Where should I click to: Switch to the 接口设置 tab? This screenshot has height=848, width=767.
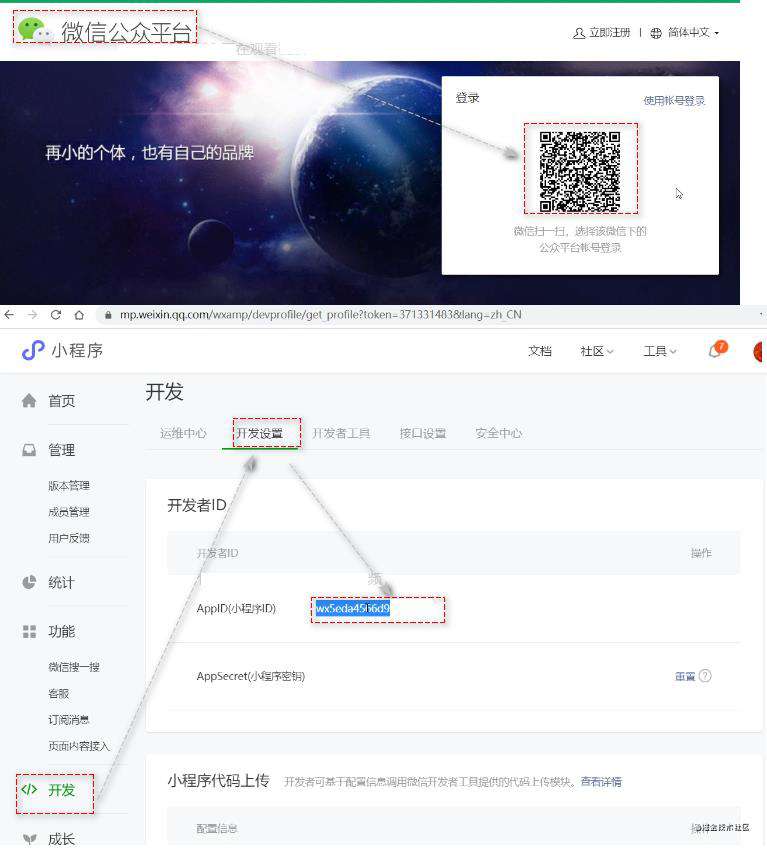click(423, 433)
